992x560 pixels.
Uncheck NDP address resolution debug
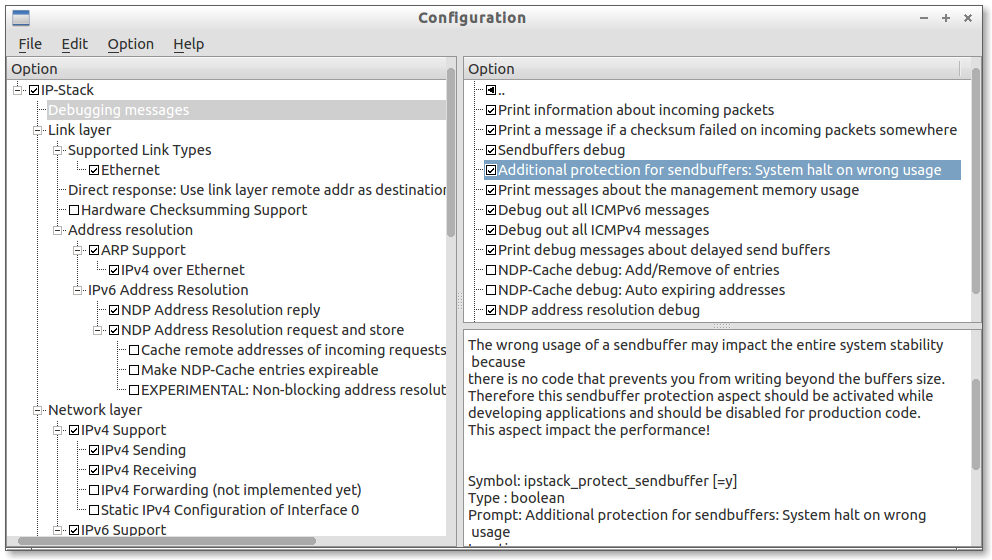tap(491, 310)
